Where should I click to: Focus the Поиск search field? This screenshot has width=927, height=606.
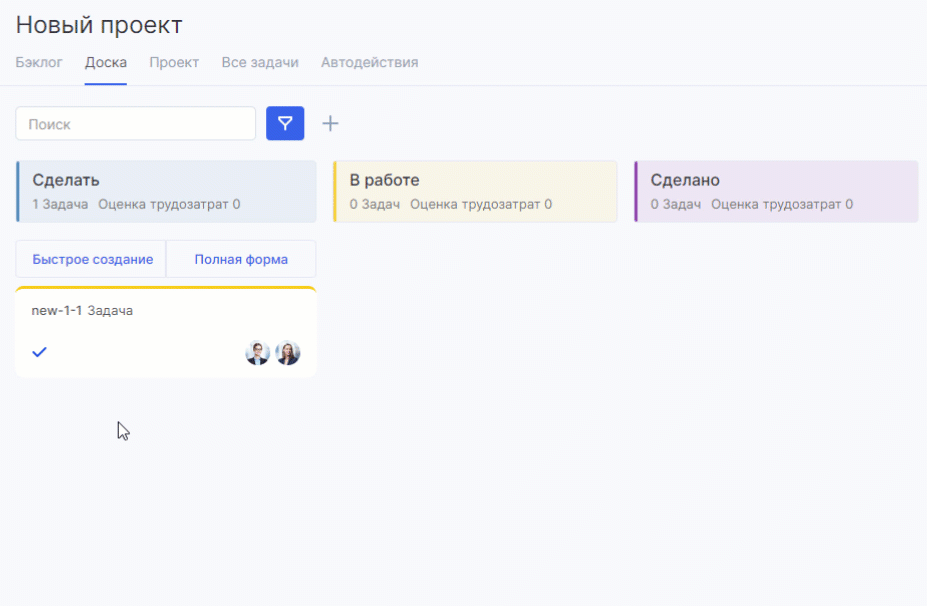[x=135, y=124]
